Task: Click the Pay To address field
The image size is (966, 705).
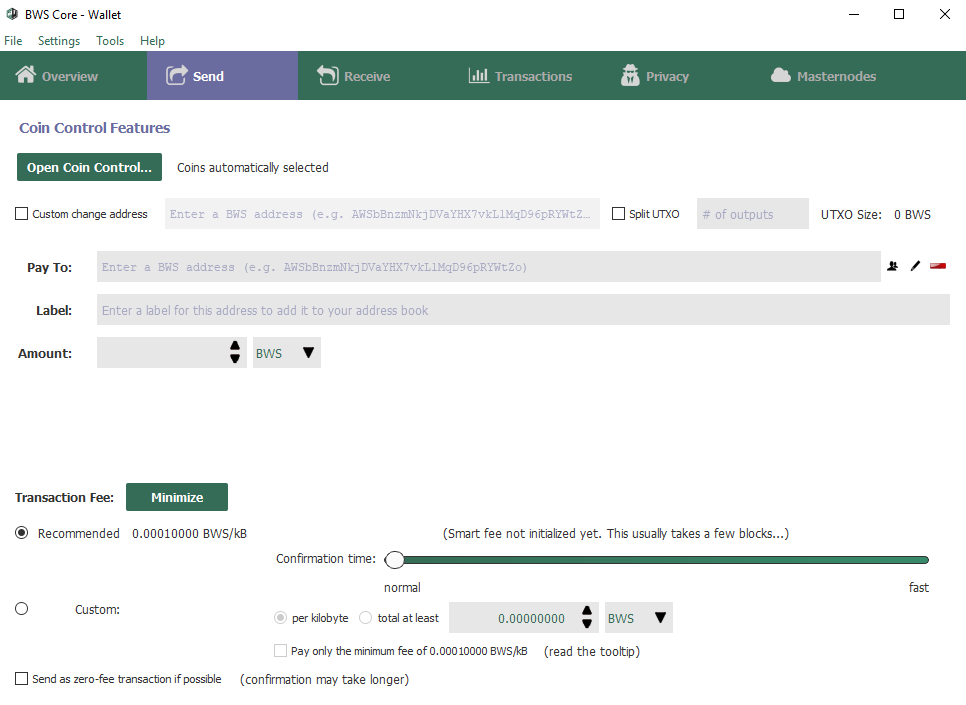Action: click(x=489, y=266)
